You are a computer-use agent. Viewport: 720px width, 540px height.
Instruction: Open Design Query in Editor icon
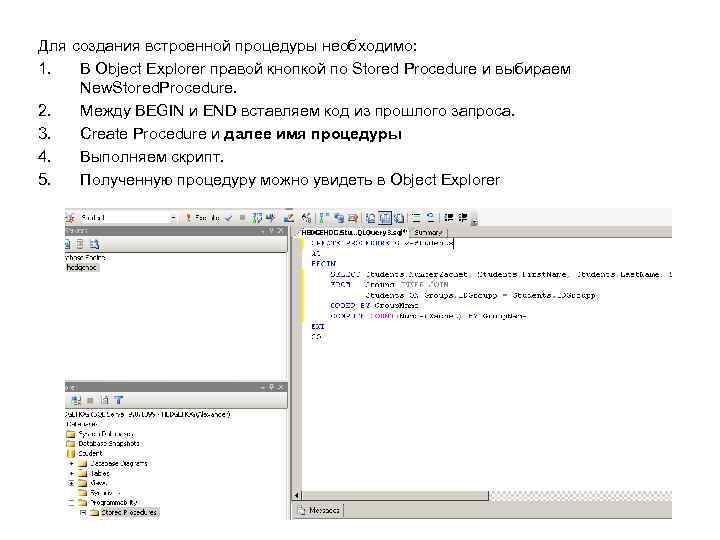288,218
